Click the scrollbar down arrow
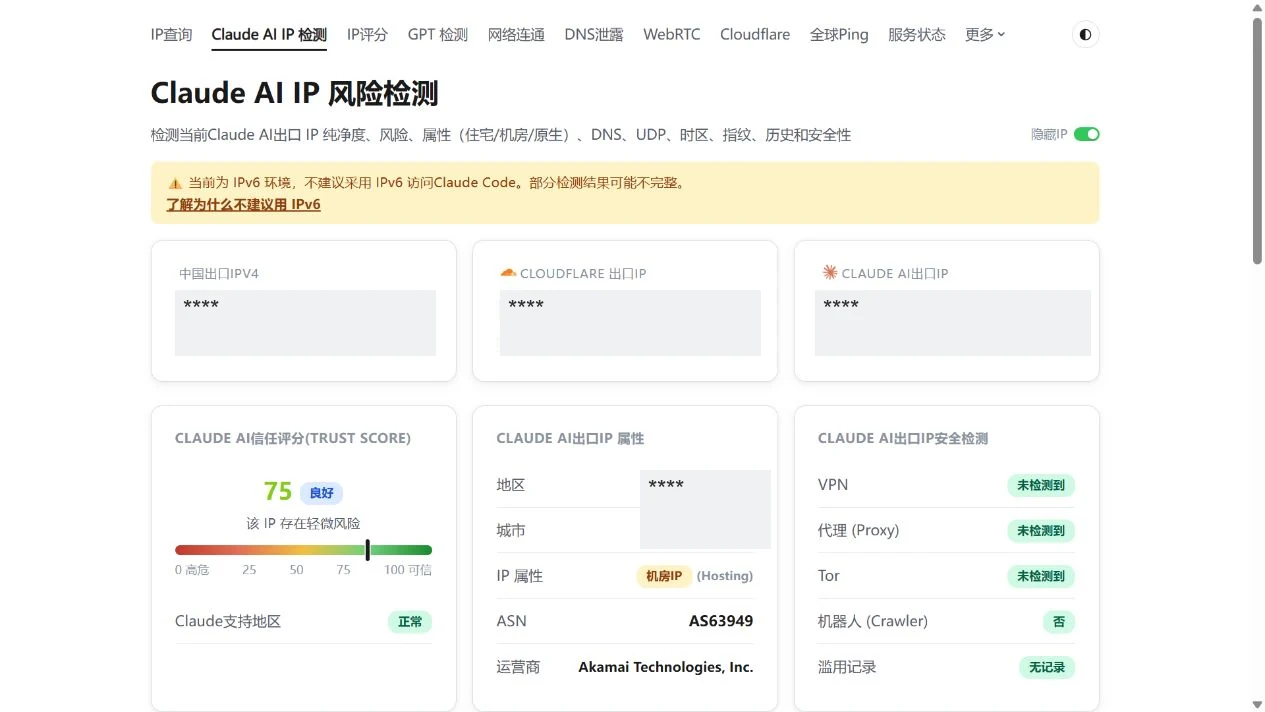1265x712 pixels. (x=1258, y=704)
